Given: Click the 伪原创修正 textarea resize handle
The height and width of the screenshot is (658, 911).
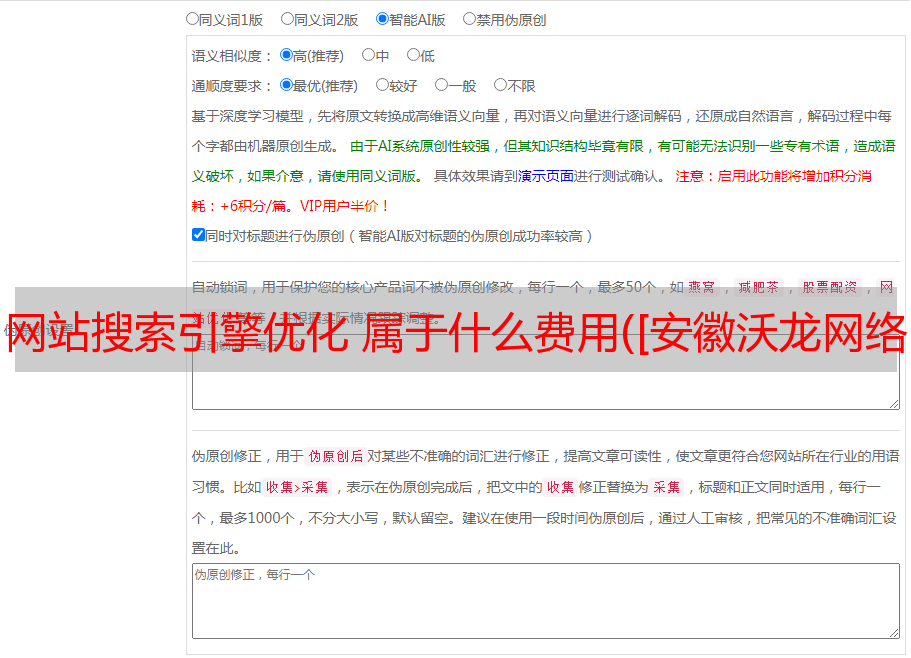Looking at the screenshot, I should tap(894, 632).
